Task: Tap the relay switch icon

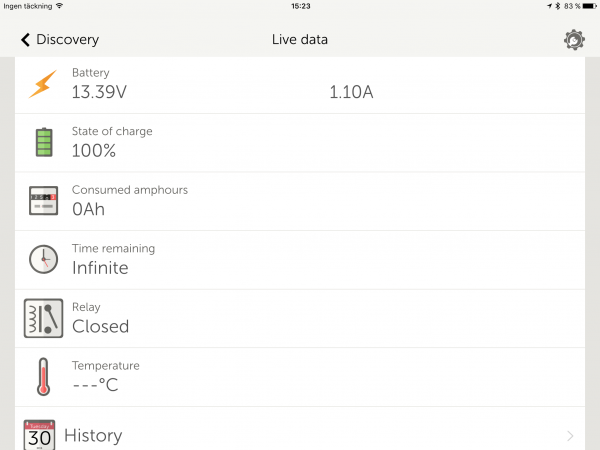Action: (42, 318)
